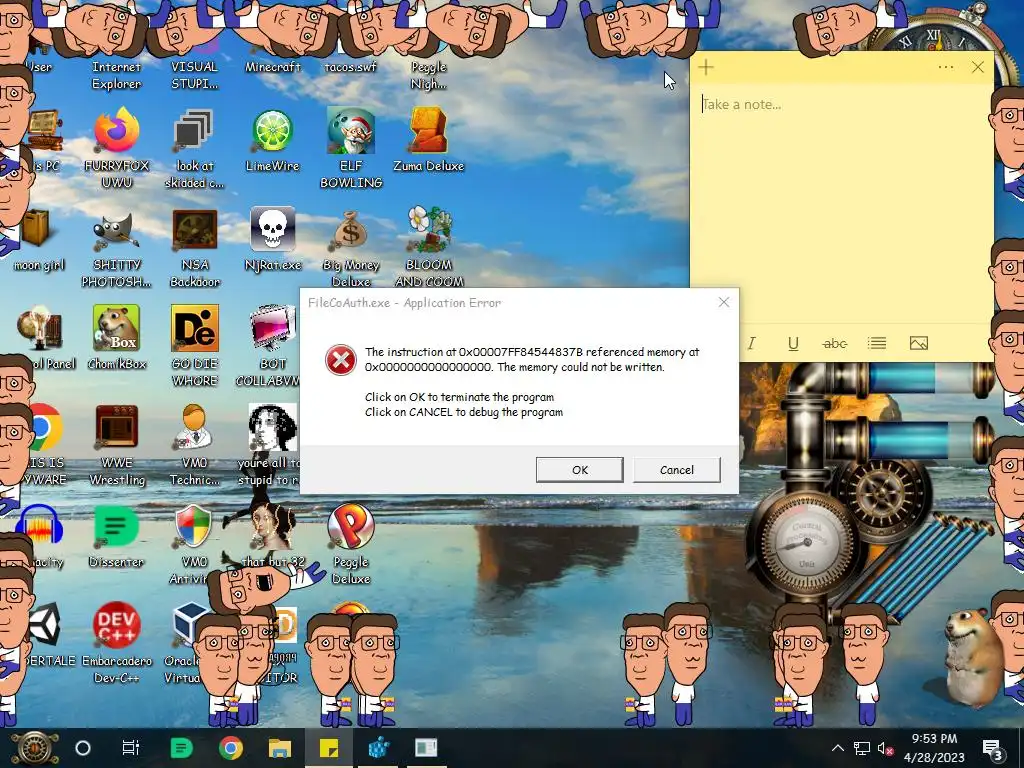
Task: Open Big Money Deluxe icon
Action: [x=351, y=230]
